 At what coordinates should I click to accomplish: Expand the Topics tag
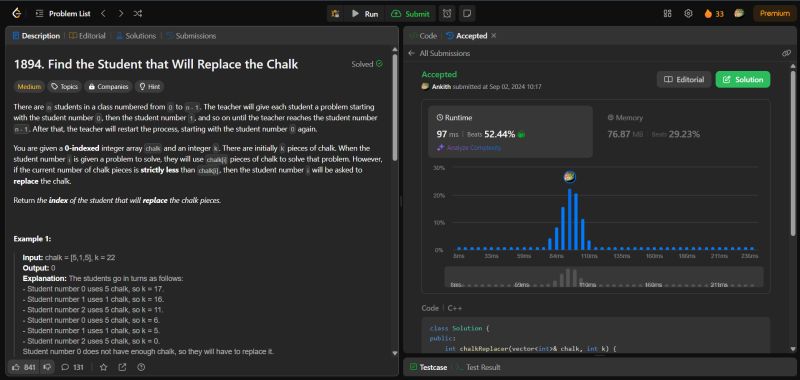tap(64, 87)
